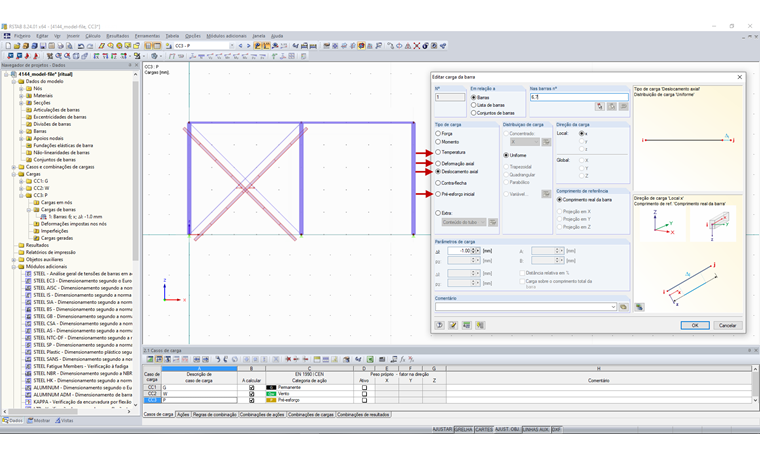Expand the Secções tree node
This screenshot has width=760, height=456.
coord(21,103)
